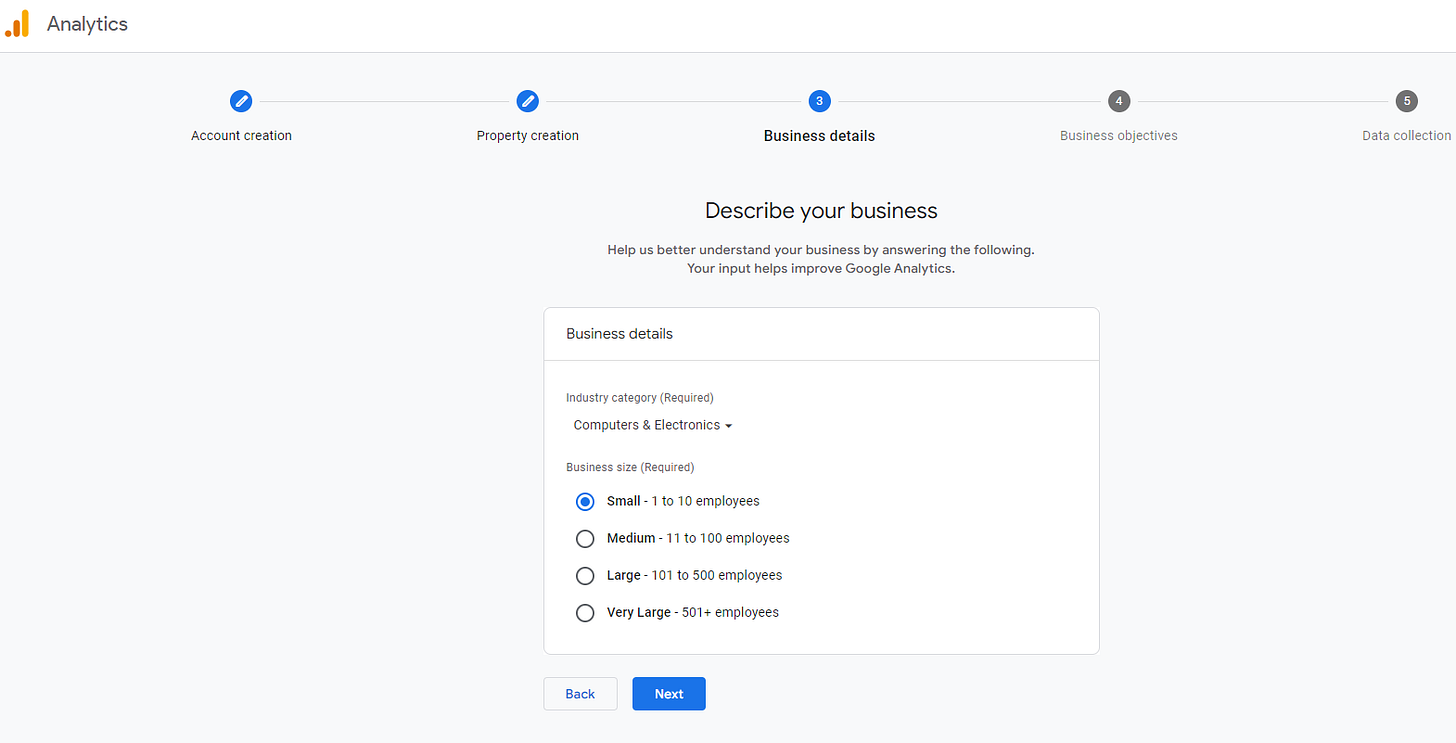Click the Analytics title text

(x=88, y=24)
